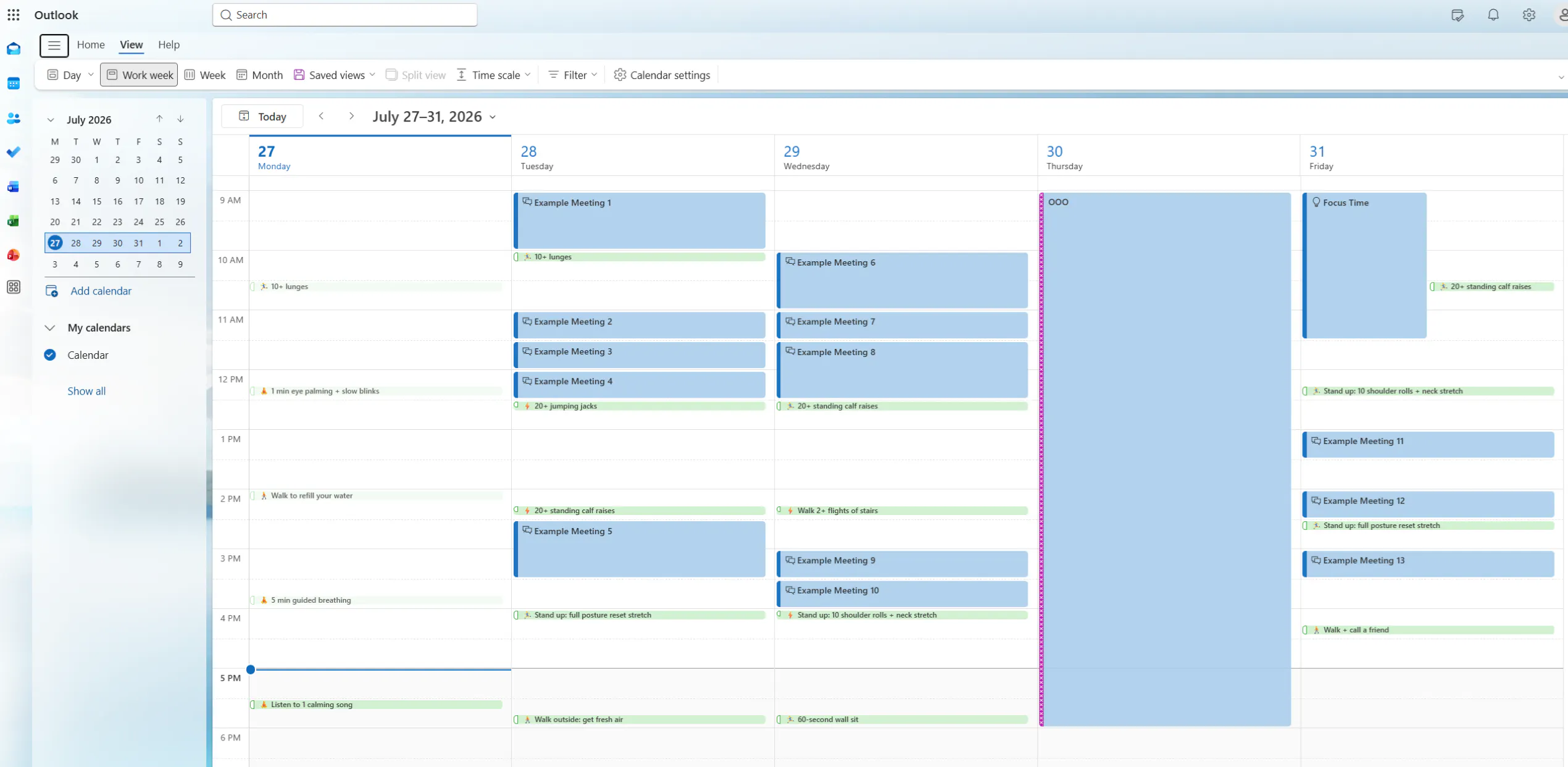Expand the ribbon options chevron
Viewport: 1568px width, 767px height.
pos(1561,77)
